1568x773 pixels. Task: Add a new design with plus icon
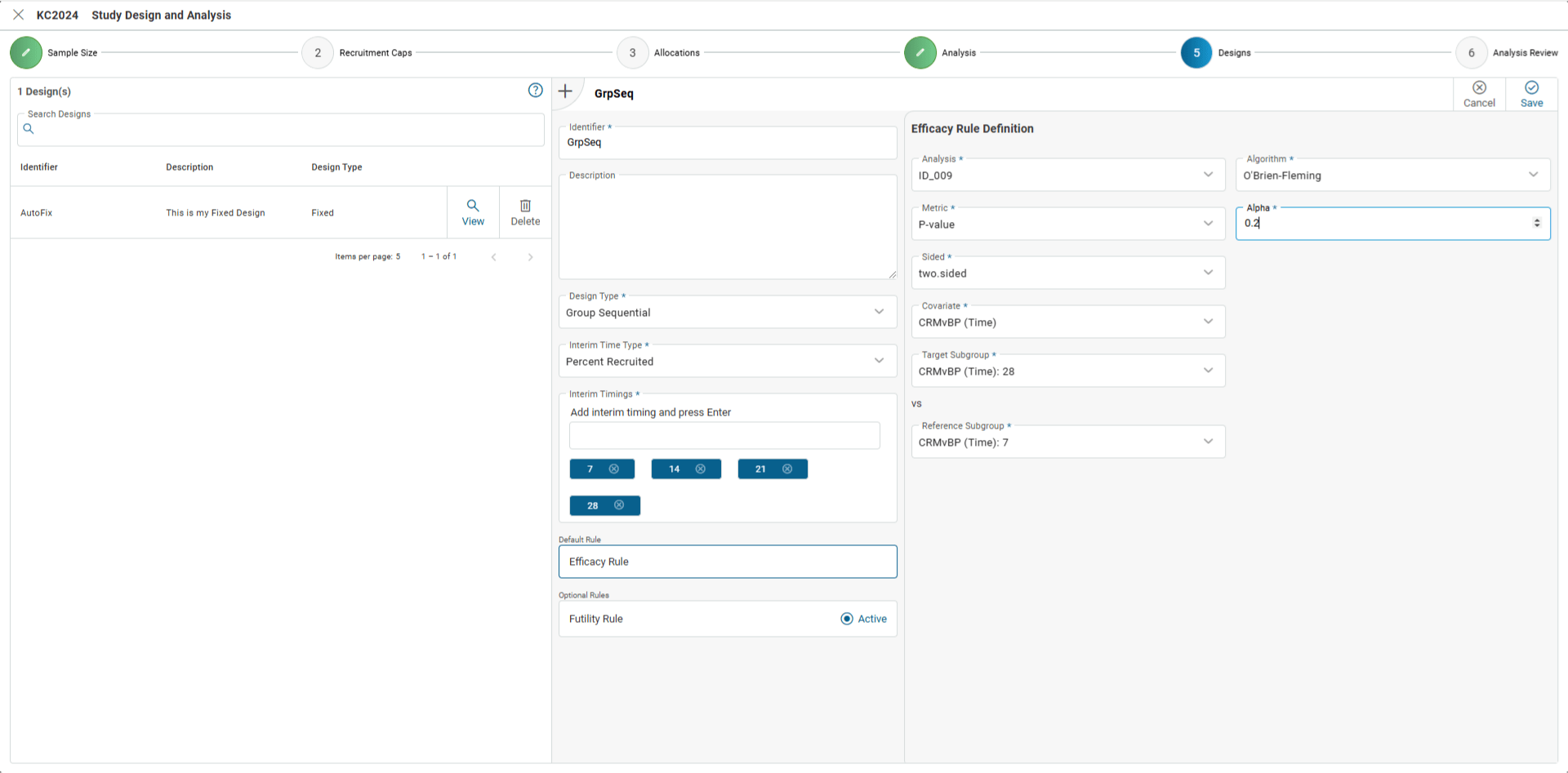coord(565,91)
